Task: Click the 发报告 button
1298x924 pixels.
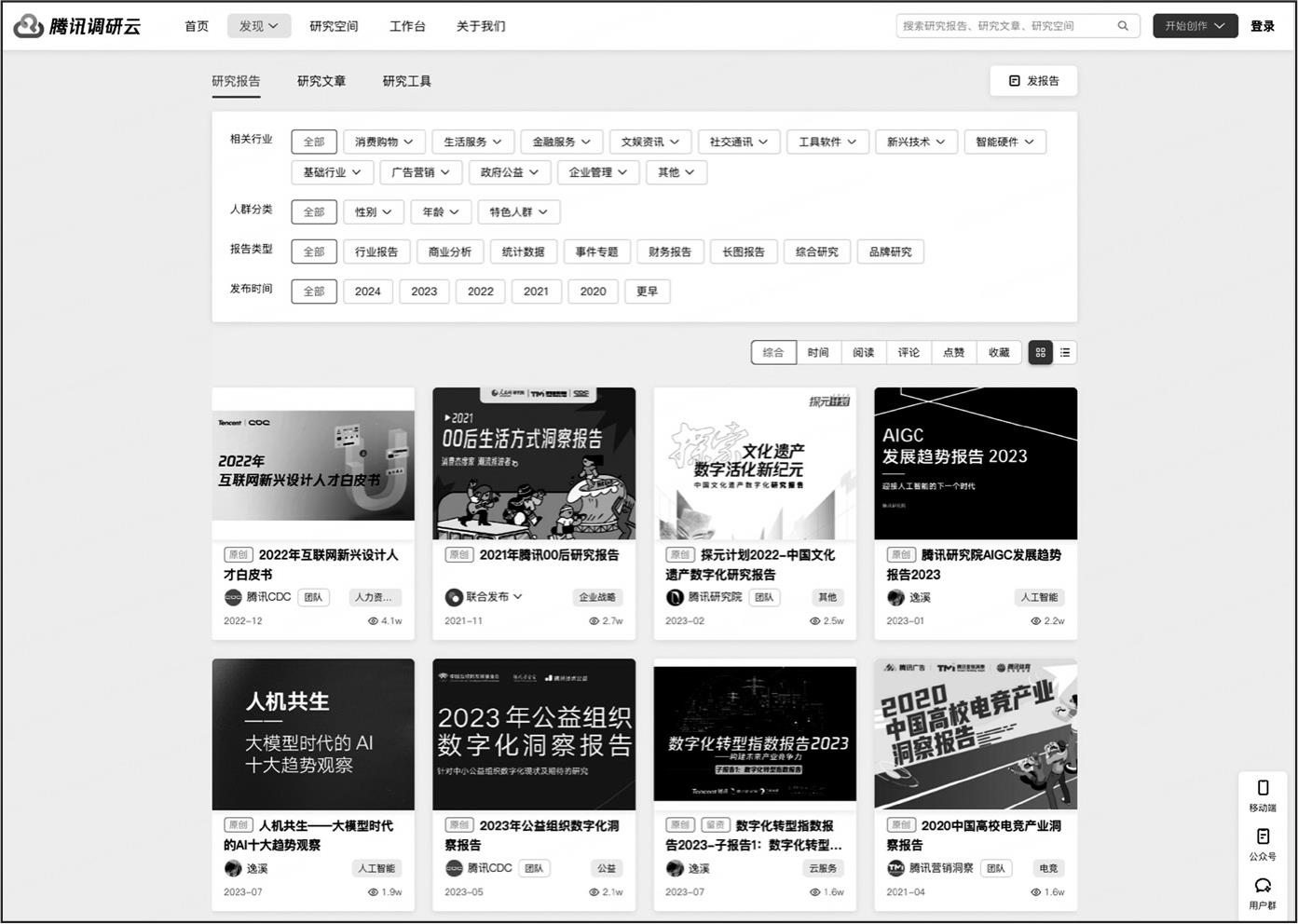Action: pos(1033,81)
